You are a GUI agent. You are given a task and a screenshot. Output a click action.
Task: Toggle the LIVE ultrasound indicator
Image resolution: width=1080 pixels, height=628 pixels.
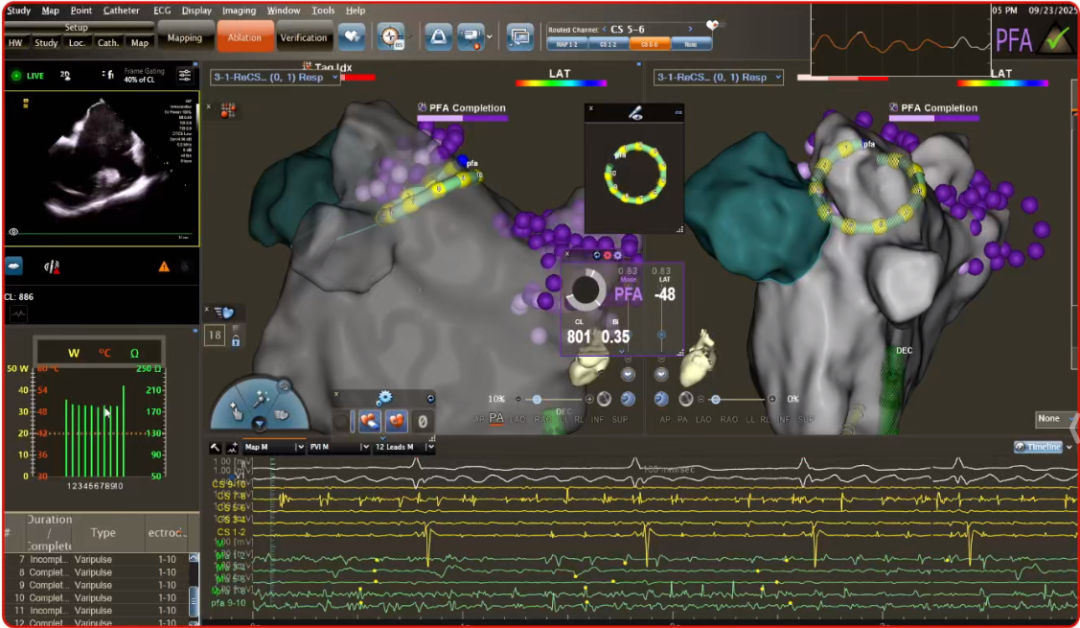point(28,76)
